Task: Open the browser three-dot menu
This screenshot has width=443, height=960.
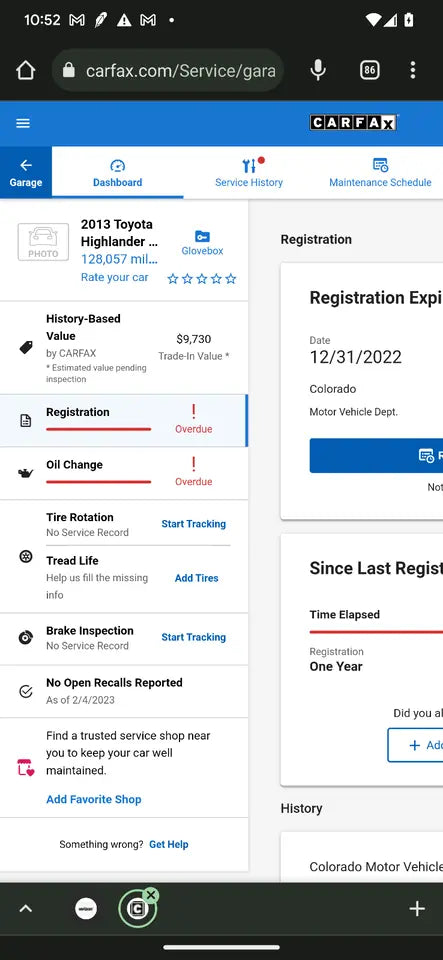Action: click(x=412, y=70)
